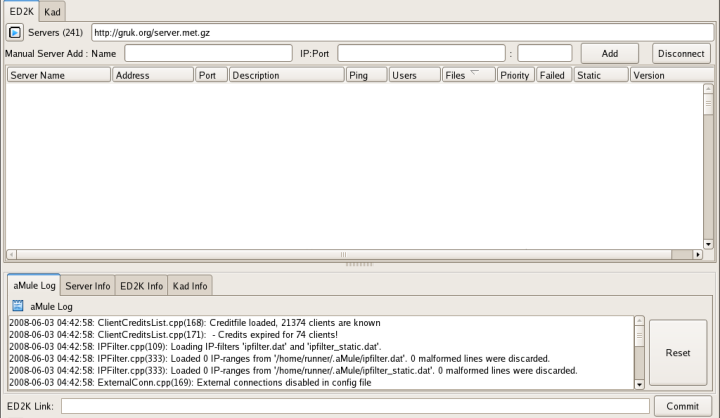
Task: Click server list horizontal scroll left arrow
Action: (x=12, y=255)
